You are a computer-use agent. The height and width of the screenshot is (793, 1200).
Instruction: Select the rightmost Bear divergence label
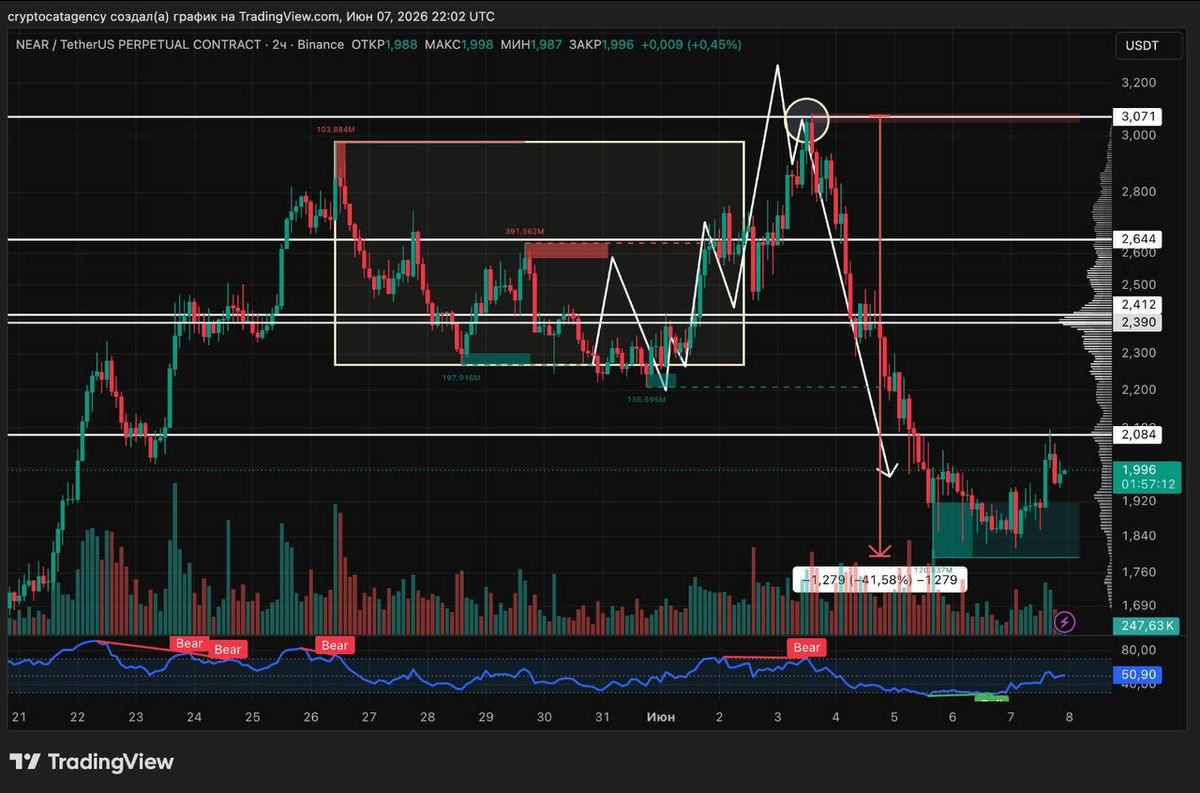(807, 647)
